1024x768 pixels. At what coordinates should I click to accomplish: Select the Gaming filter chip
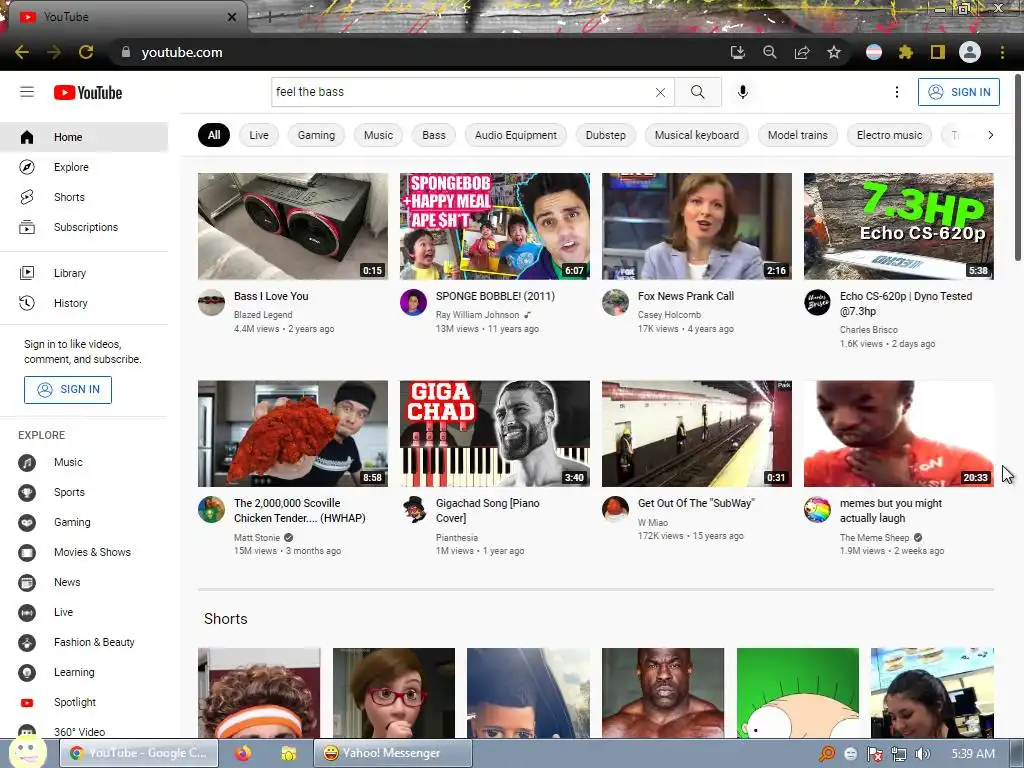(316, 135)
